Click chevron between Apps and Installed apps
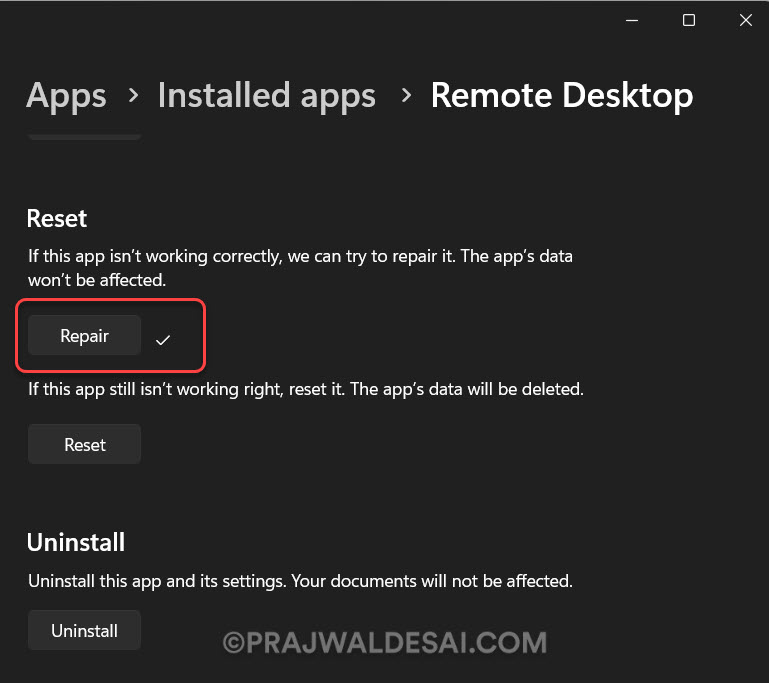The image size is (769, 683). tap(133, 95)
